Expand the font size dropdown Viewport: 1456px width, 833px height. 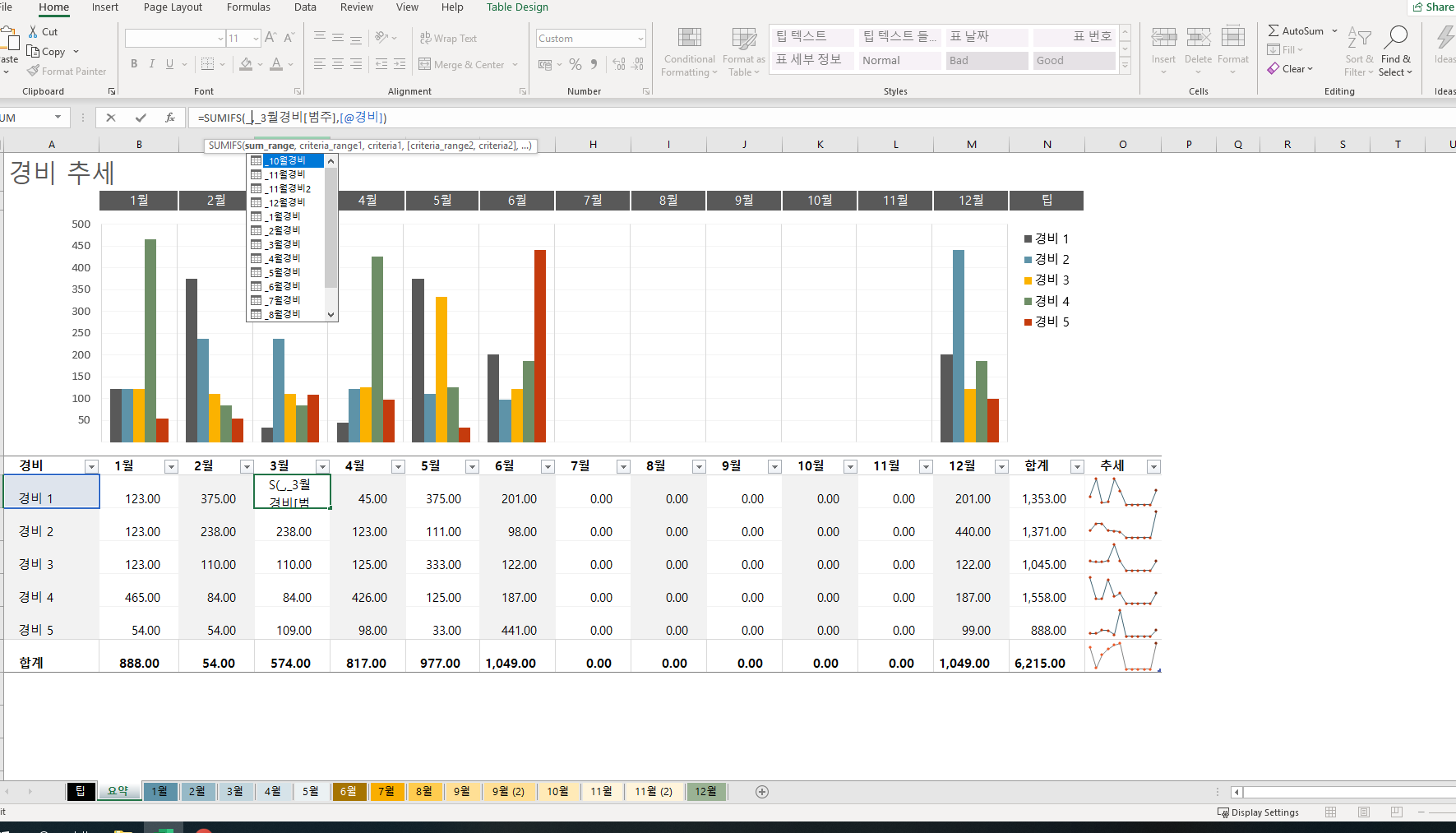(x=256, y=39)
